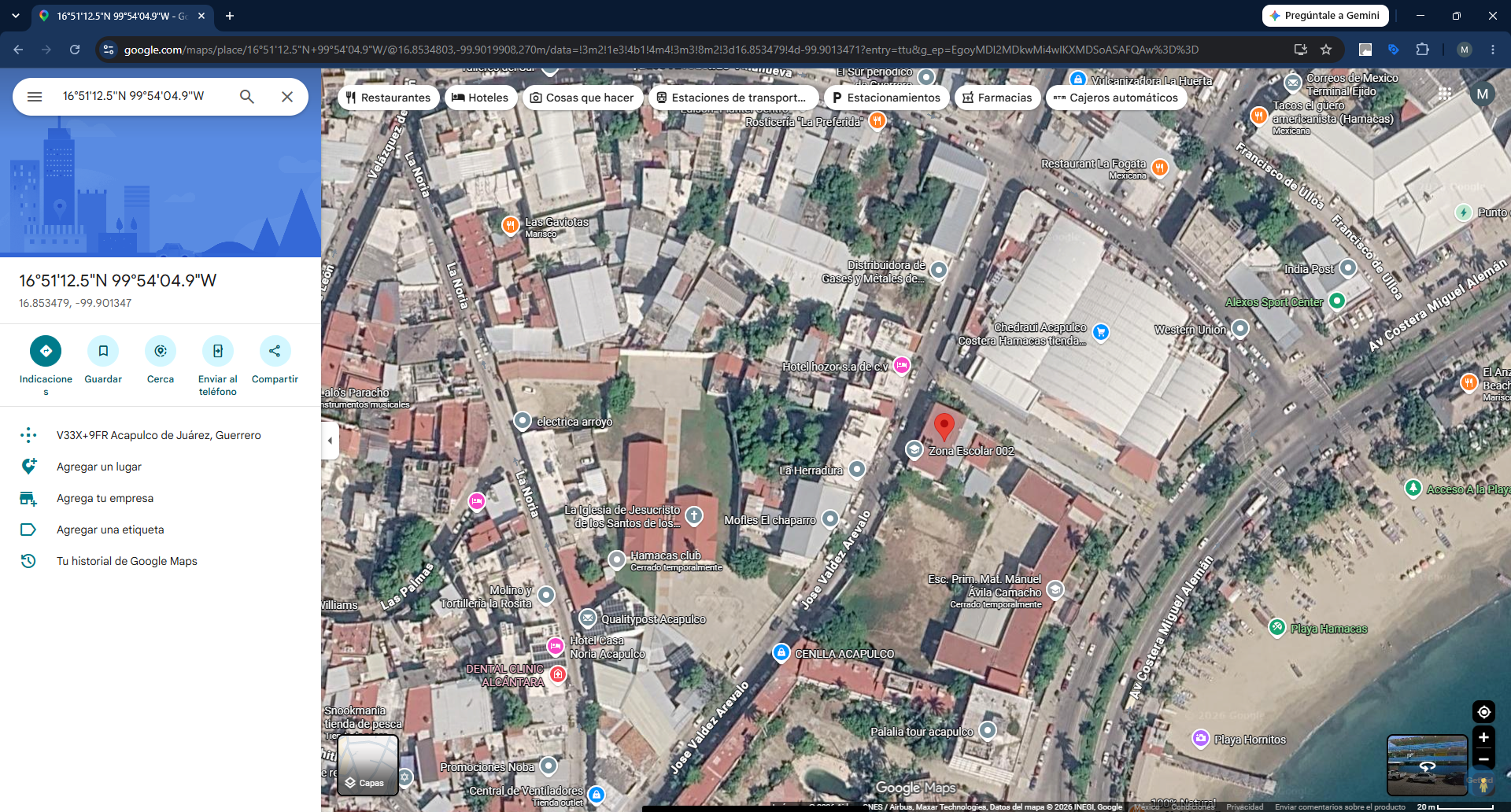Click the address bar URL

(661, 50)
